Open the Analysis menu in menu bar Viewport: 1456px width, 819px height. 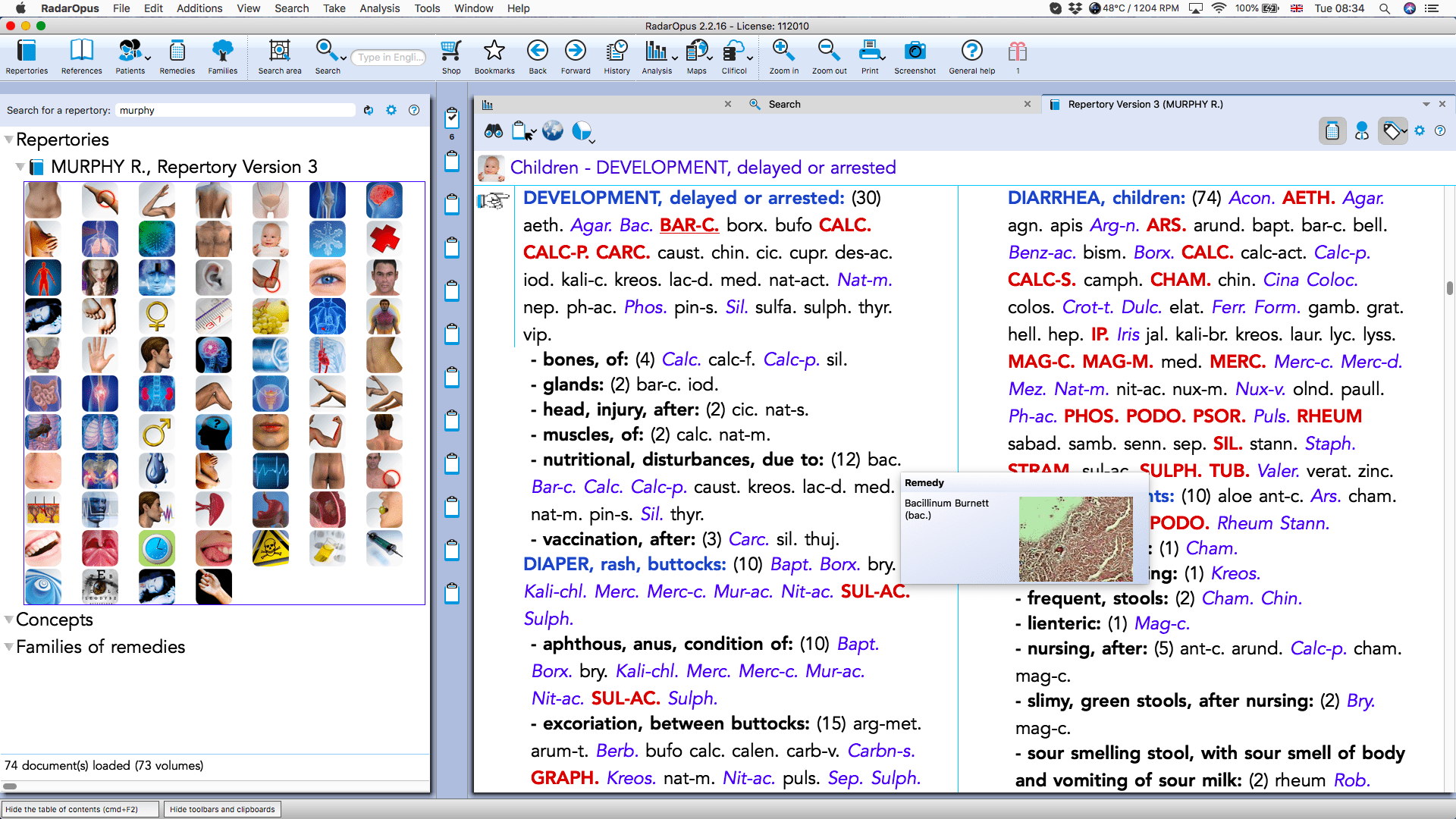379,8
